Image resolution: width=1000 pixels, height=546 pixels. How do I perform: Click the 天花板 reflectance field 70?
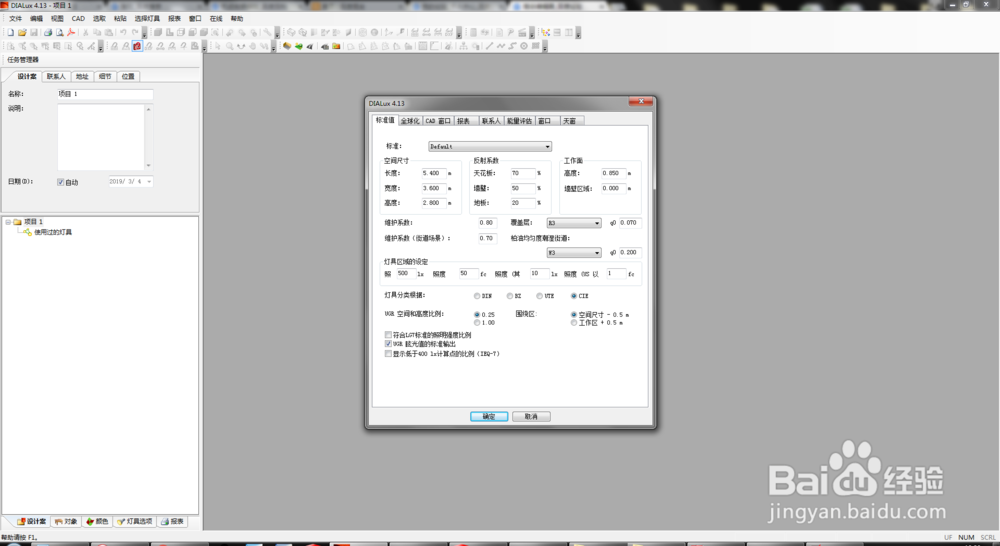[x=523, y=173]
